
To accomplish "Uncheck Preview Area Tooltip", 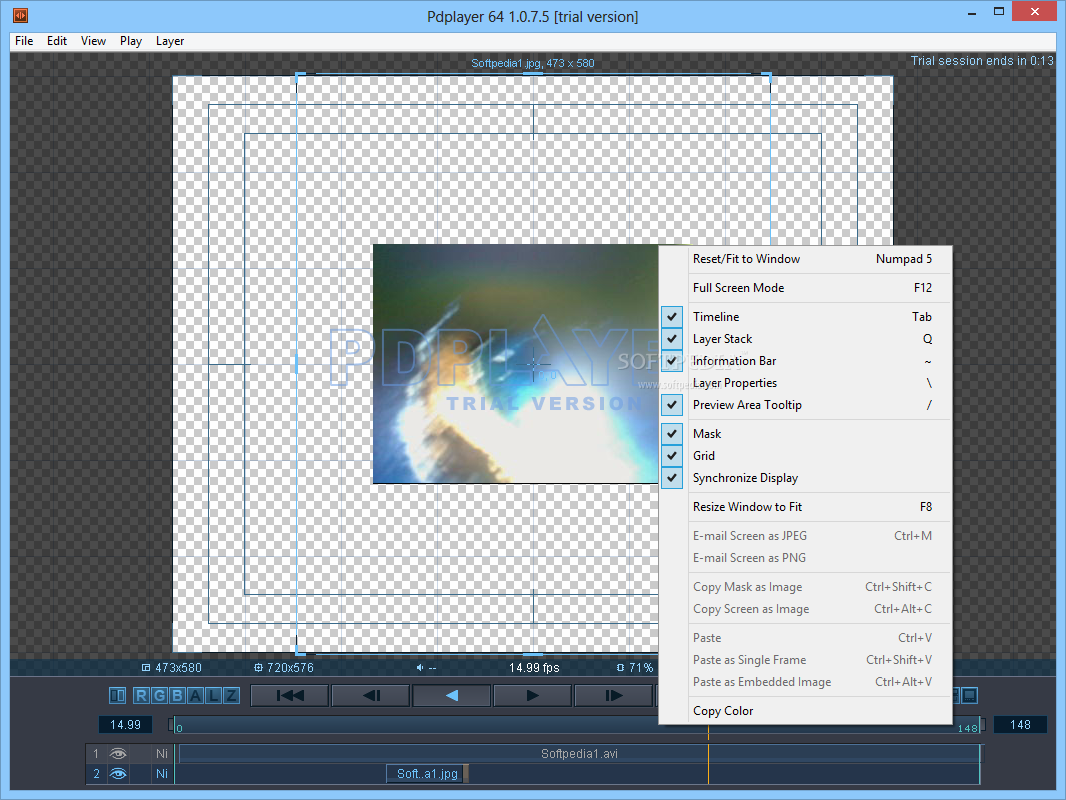I will click(806, 405).
